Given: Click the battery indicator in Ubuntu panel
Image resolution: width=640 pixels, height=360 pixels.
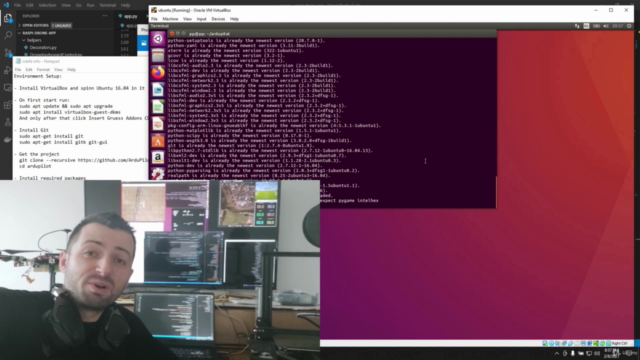Looking at the screenshot, I should coord(596,26).
